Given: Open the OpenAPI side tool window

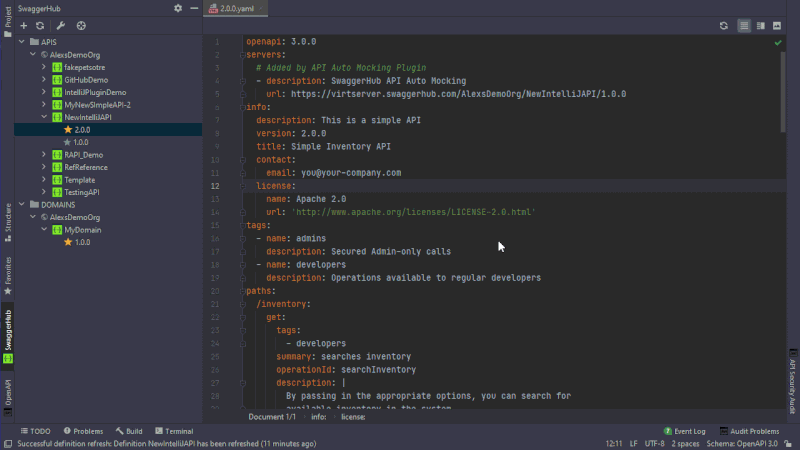Looking at the screenshot, I should 8,397.
